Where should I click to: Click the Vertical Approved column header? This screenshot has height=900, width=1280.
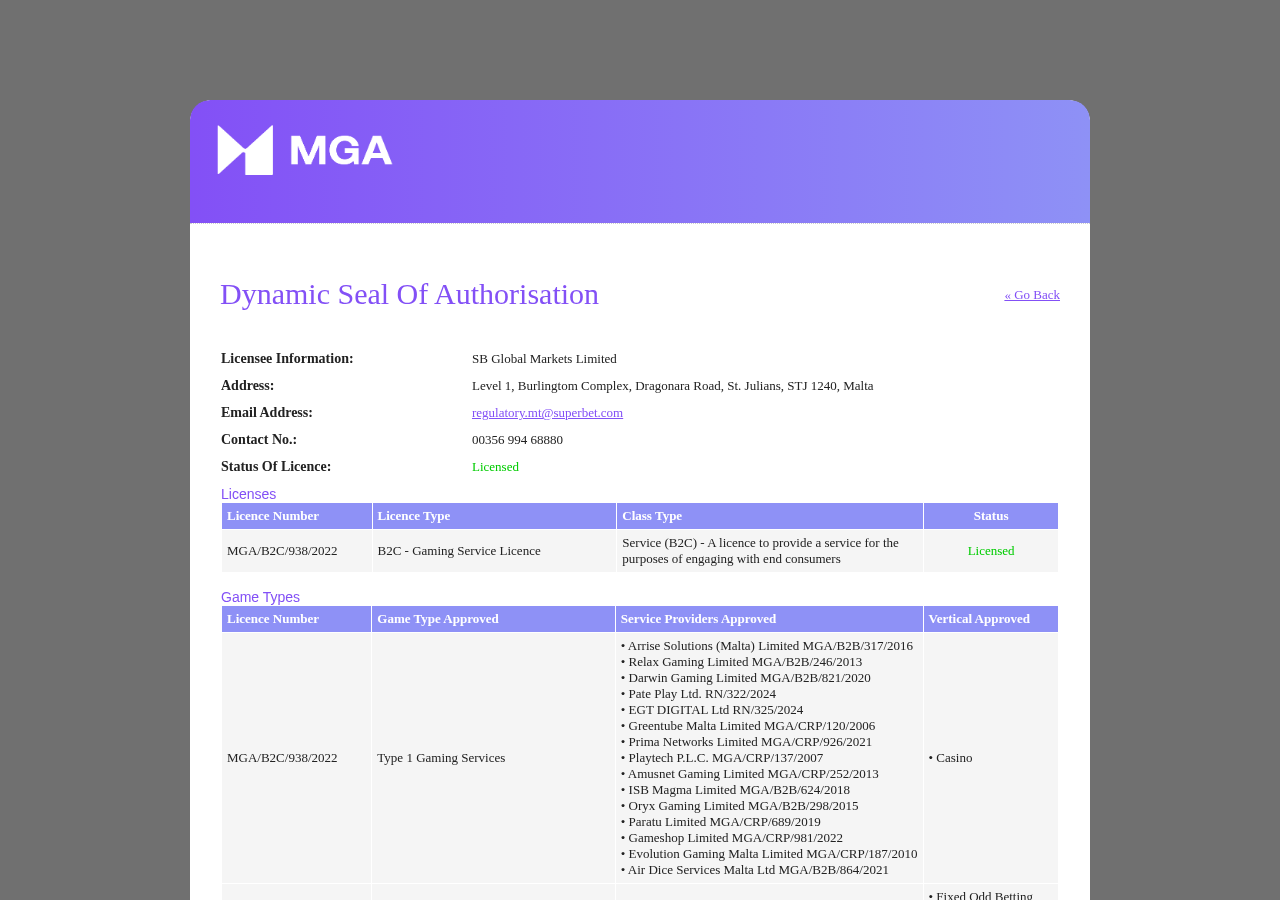click(991, 619)
